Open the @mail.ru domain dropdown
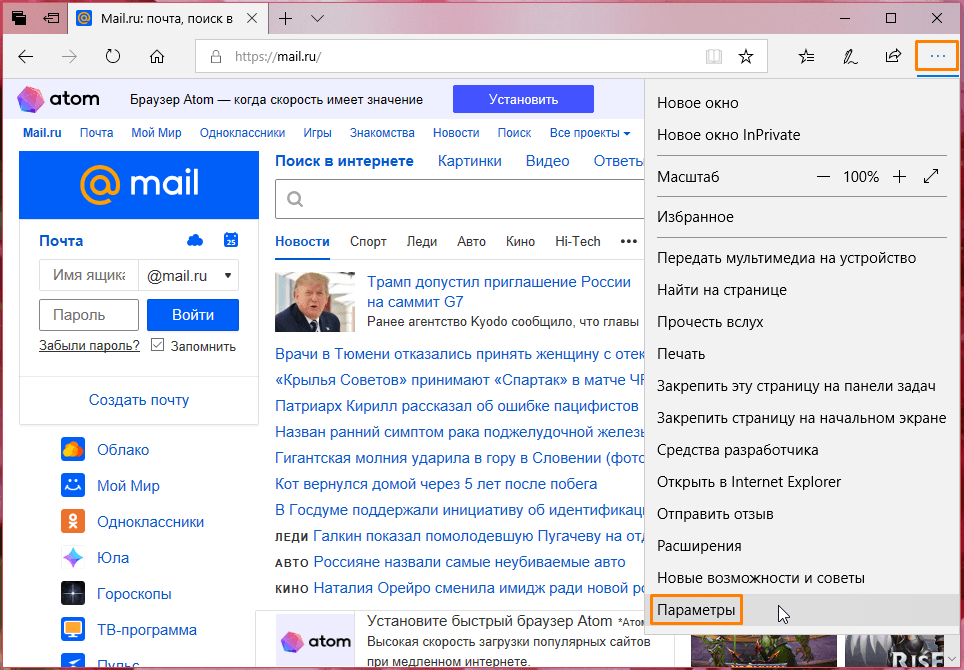 pyautogui.click(x=189, y=275)
